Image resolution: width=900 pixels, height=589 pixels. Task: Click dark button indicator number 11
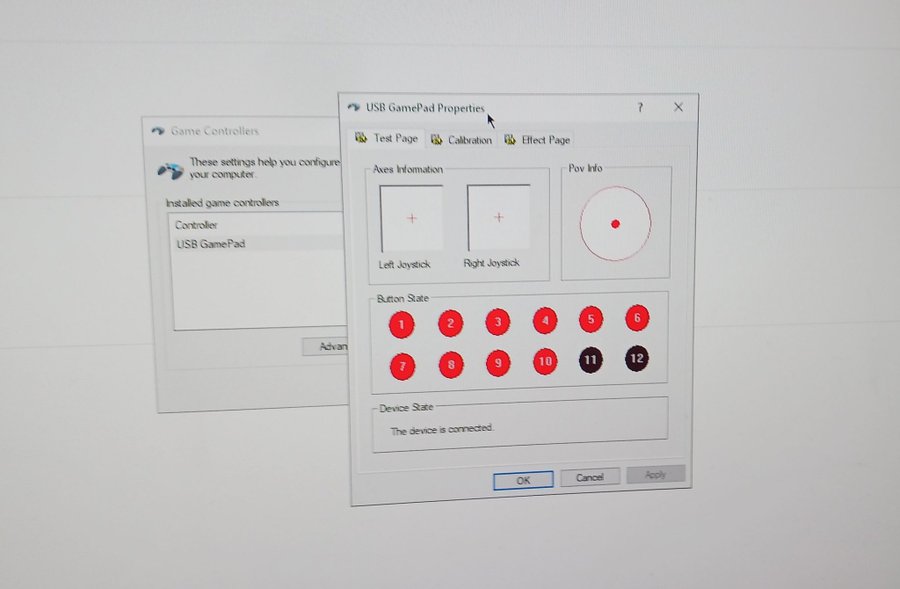[x=591, y=360]
